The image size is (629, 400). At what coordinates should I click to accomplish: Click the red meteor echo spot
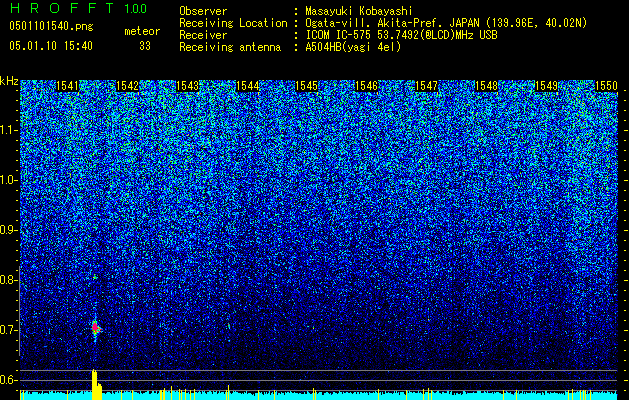point(95,328)
